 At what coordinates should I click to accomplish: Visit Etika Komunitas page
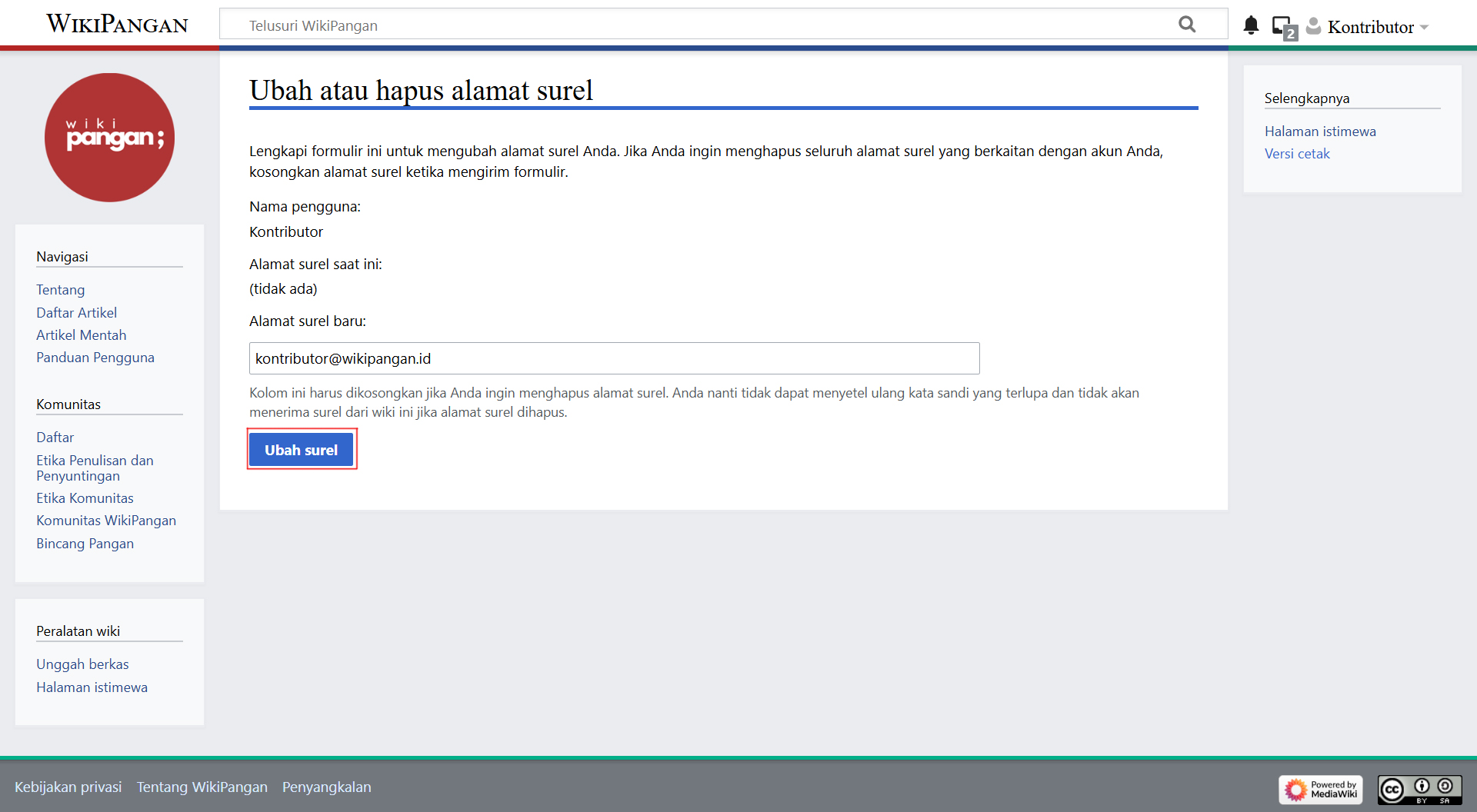[x=85, y=498]
